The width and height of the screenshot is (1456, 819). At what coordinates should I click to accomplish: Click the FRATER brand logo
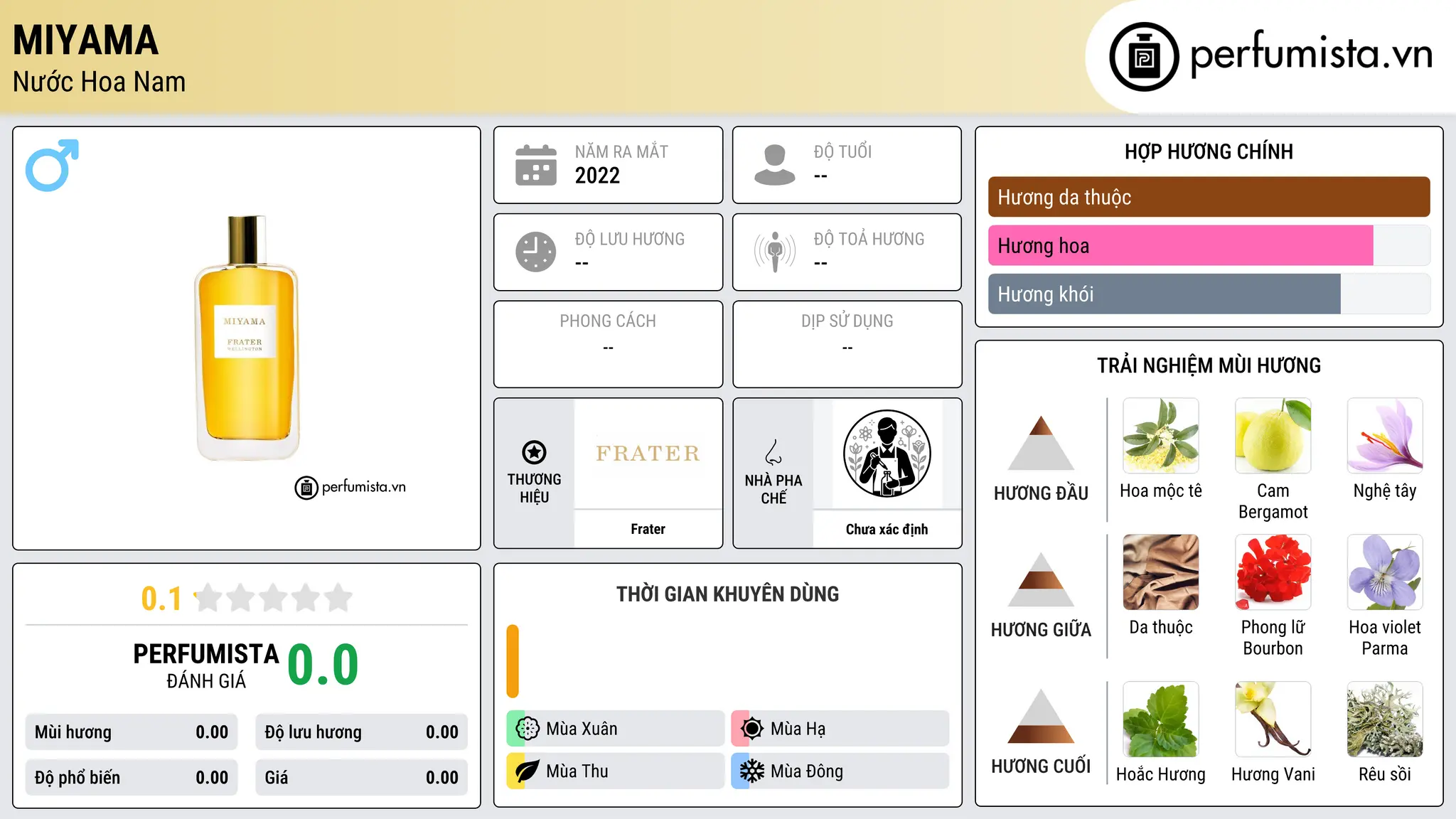(648, 453)
